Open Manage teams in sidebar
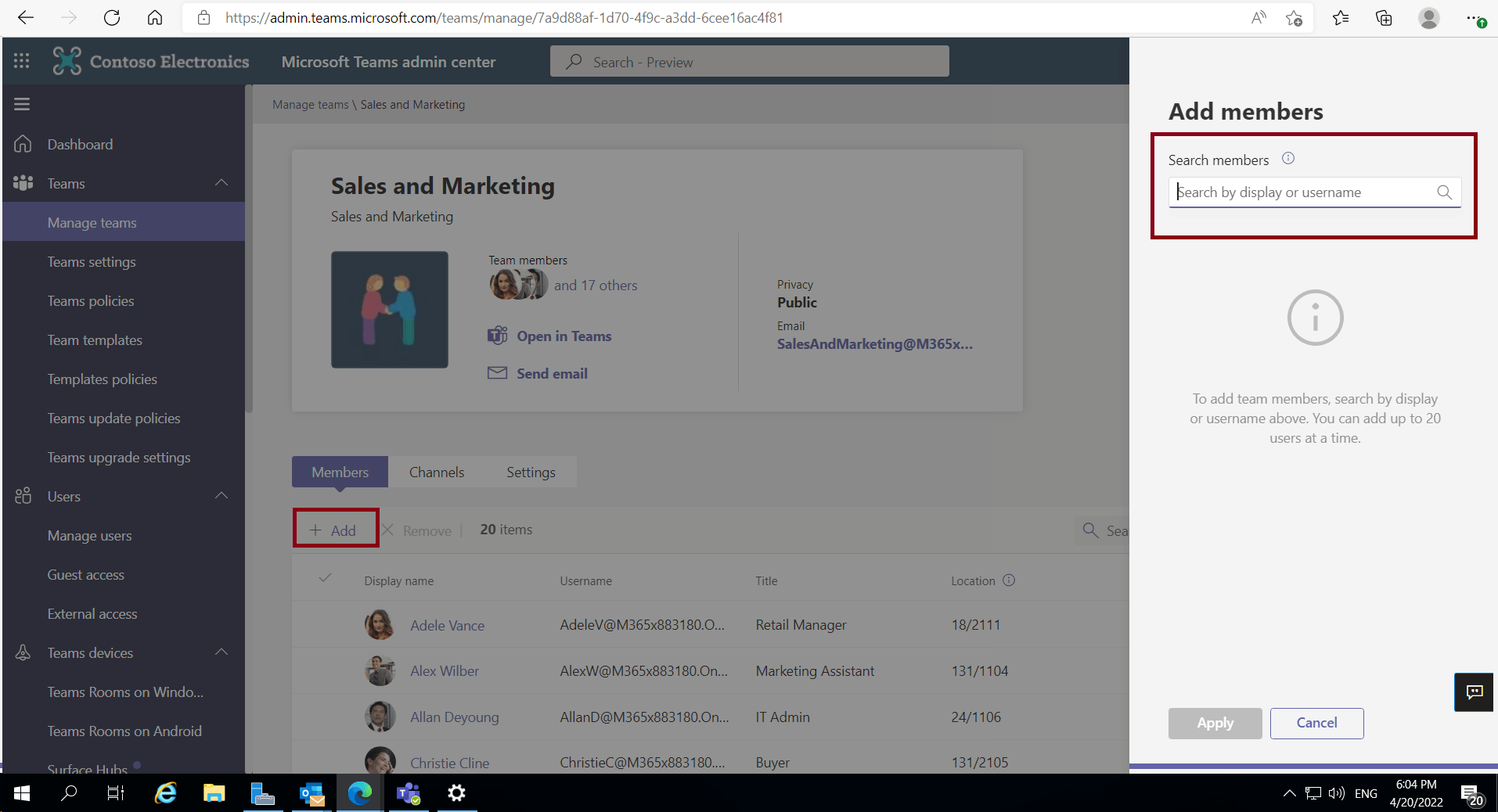1498x812 pixels. (124, 222)
